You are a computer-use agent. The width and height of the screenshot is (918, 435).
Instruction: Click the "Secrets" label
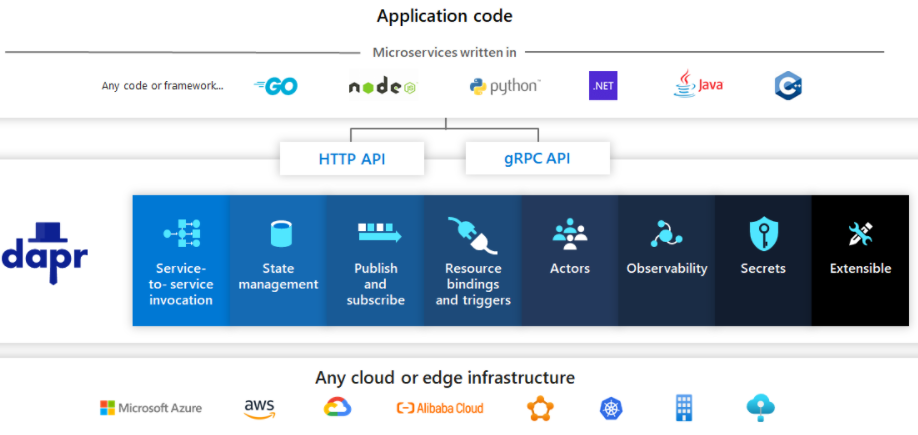tap(763, 269)
